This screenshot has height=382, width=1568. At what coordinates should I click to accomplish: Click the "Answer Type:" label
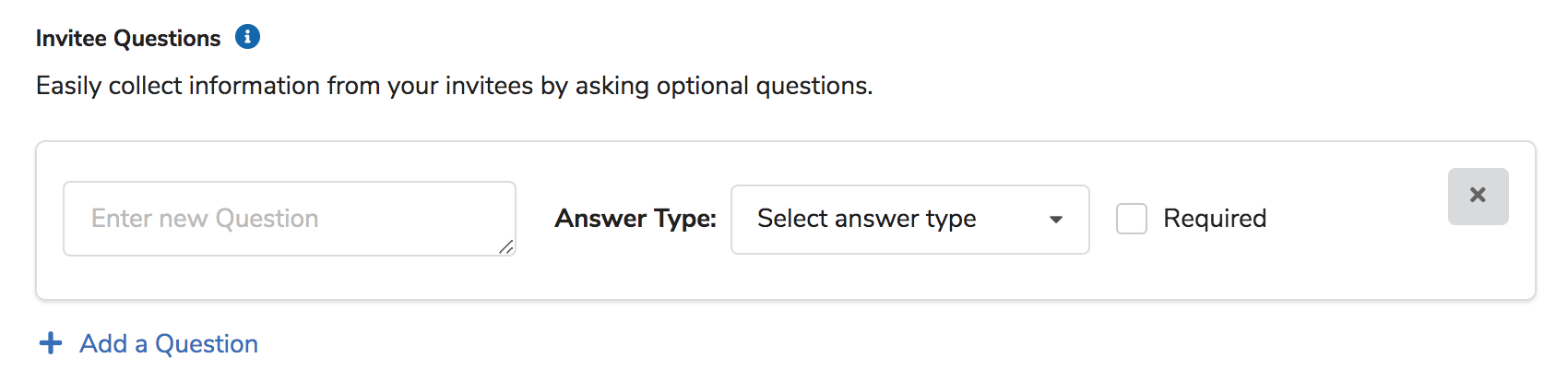tap(636, 219)
